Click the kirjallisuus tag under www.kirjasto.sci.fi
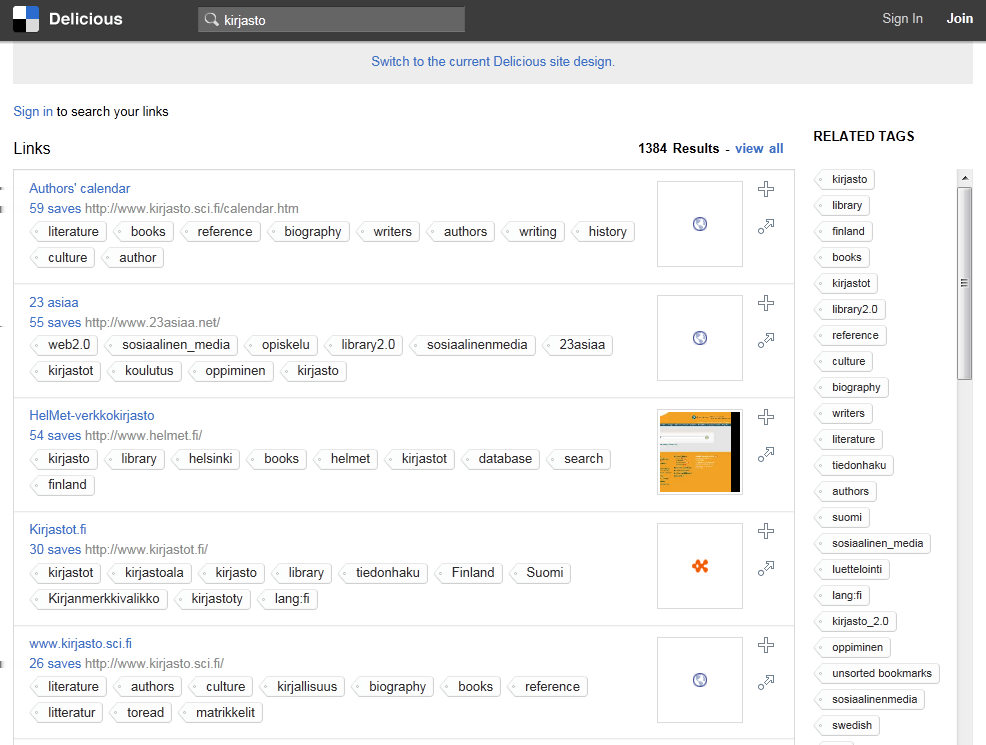986x745 pixels. coord(302,687)
